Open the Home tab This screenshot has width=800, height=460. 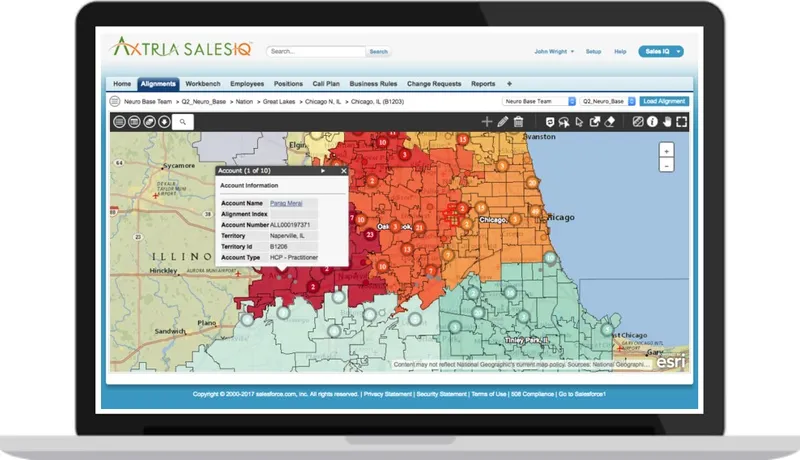pyautogui.click(x=122, y=84)
